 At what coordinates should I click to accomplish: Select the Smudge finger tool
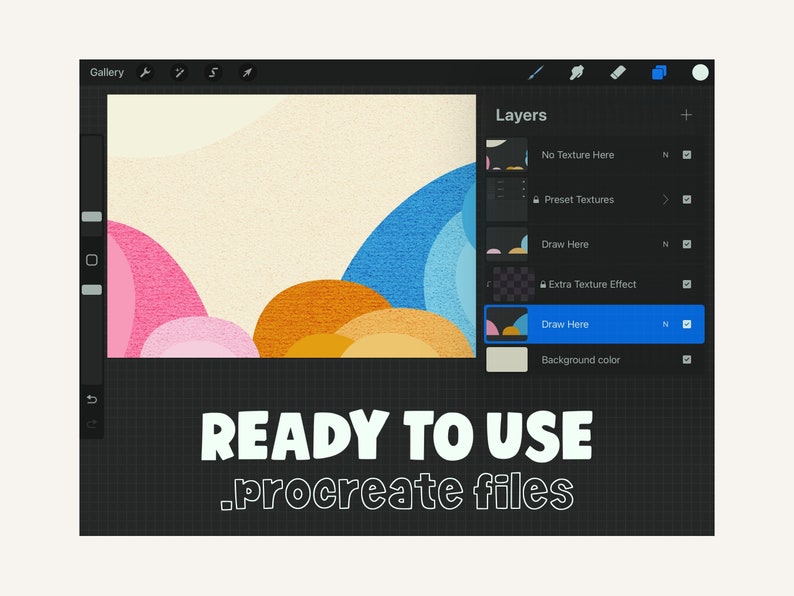point(577,73)
